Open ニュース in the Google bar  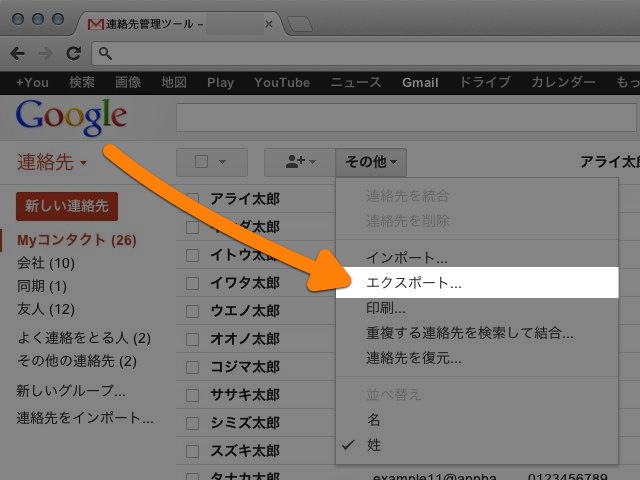356,82
